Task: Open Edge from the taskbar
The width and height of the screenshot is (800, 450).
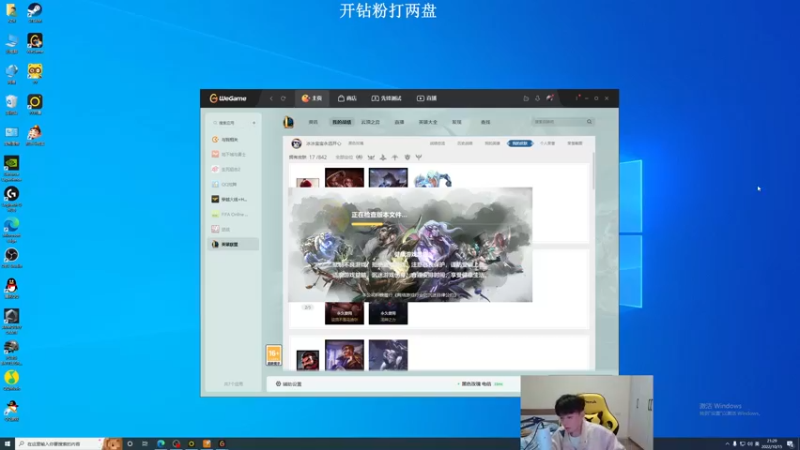Action: (161, 444)
